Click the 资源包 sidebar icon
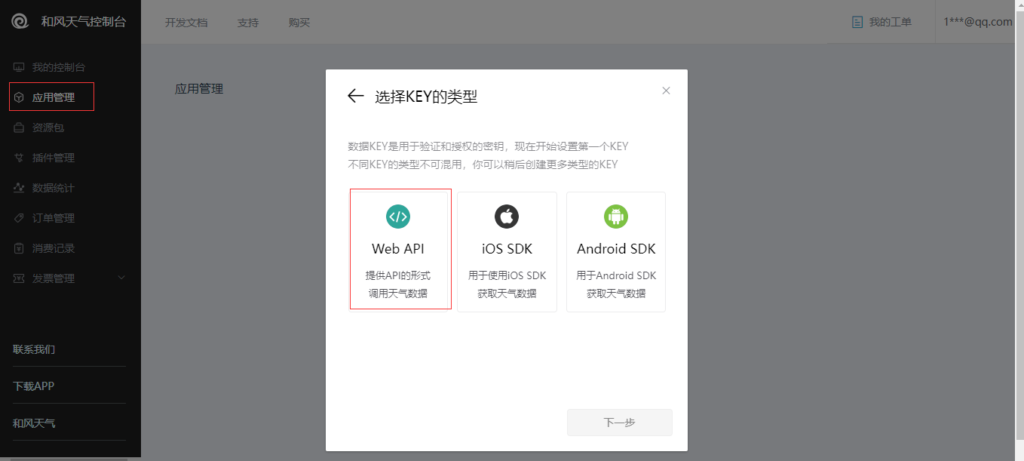Screen dimensions: 1024x461 19,128
